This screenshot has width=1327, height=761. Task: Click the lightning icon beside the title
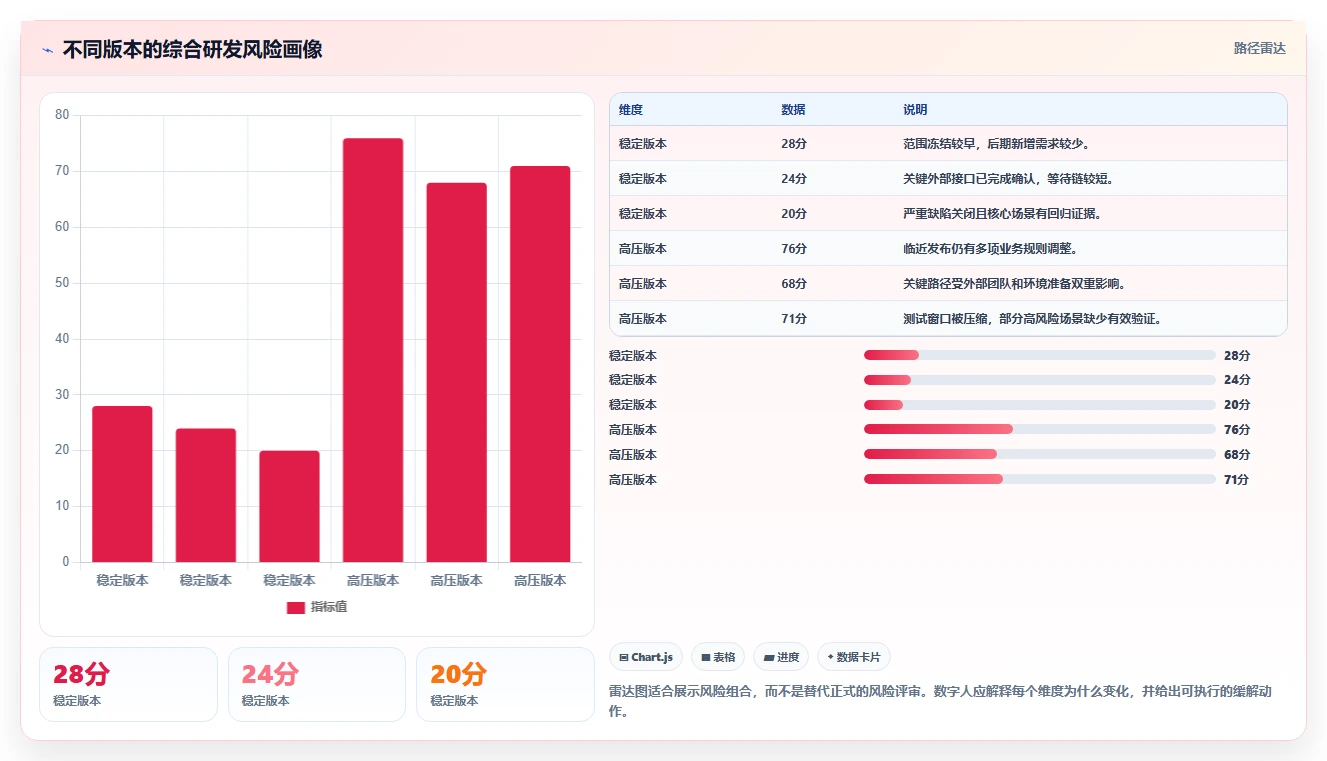(47, 50)
